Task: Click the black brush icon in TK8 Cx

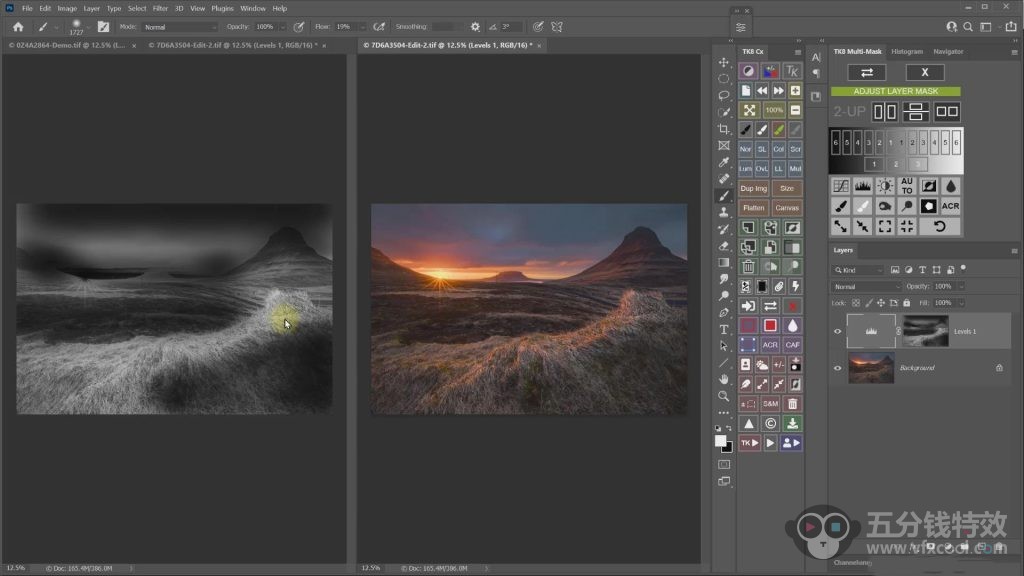Action: pos(746,129)
